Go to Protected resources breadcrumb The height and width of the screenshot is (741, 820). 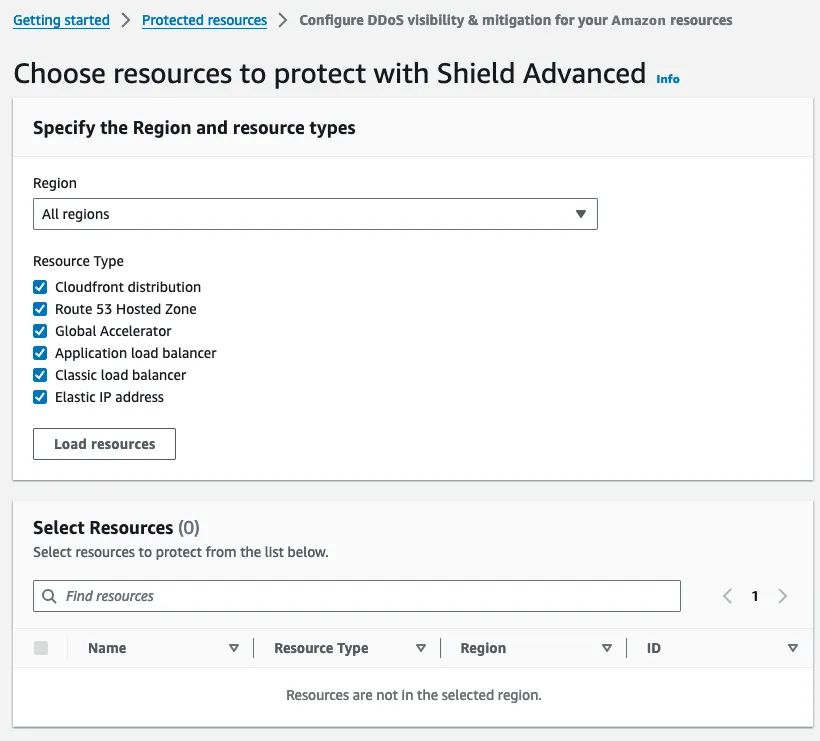tap(204, 20)
